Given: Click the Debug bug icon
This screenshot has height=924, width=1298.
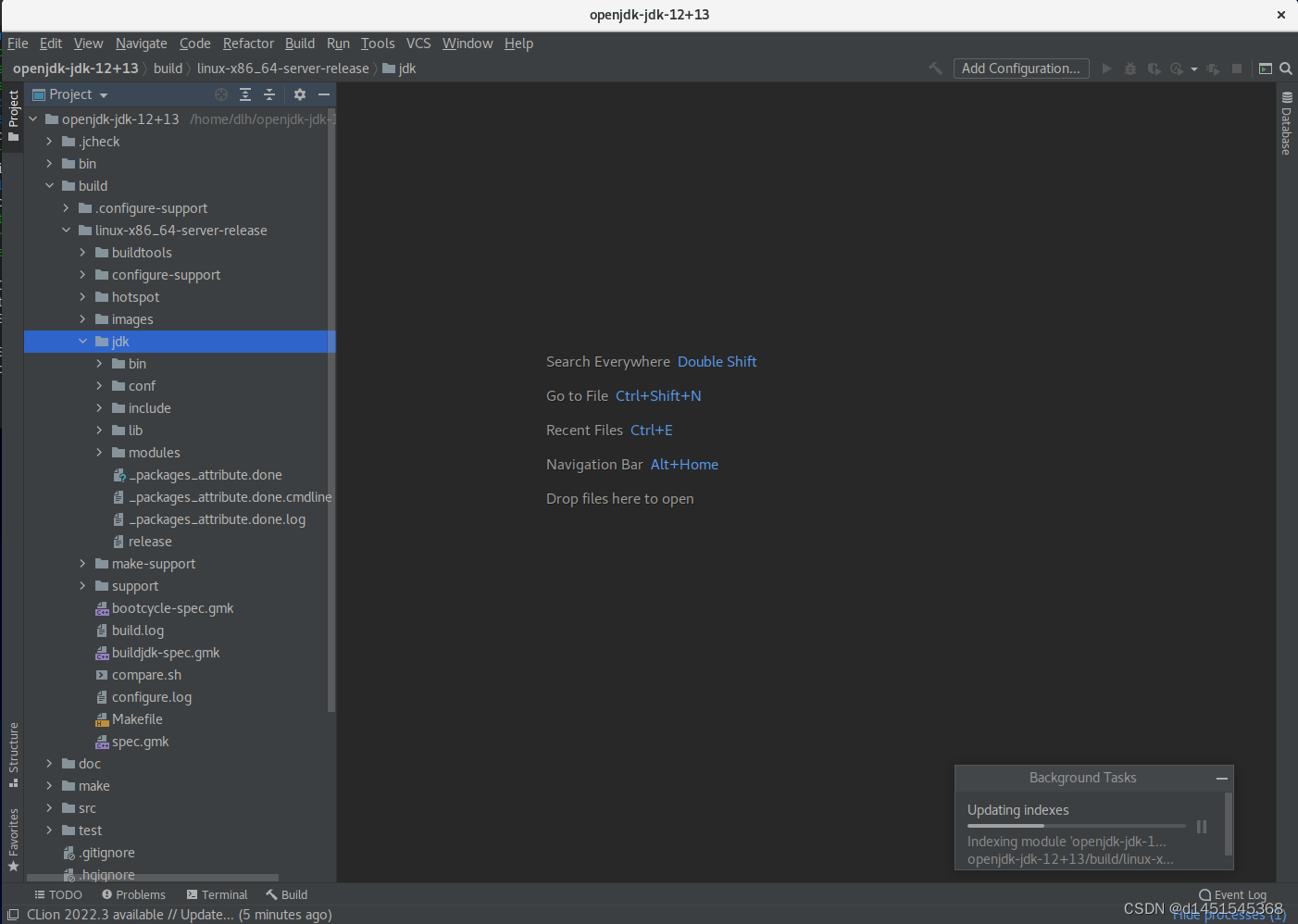Looking at the screenshot, I should (1130, 69).
